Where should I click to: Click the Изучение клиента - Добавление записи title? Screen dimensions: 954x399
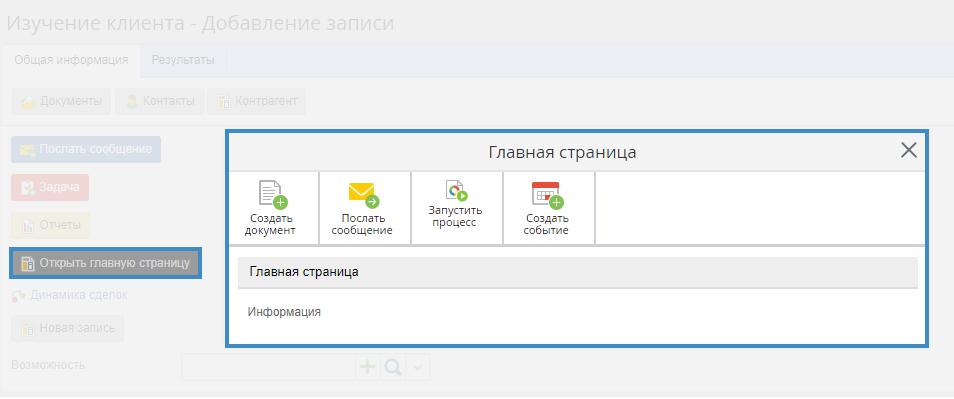200,23
